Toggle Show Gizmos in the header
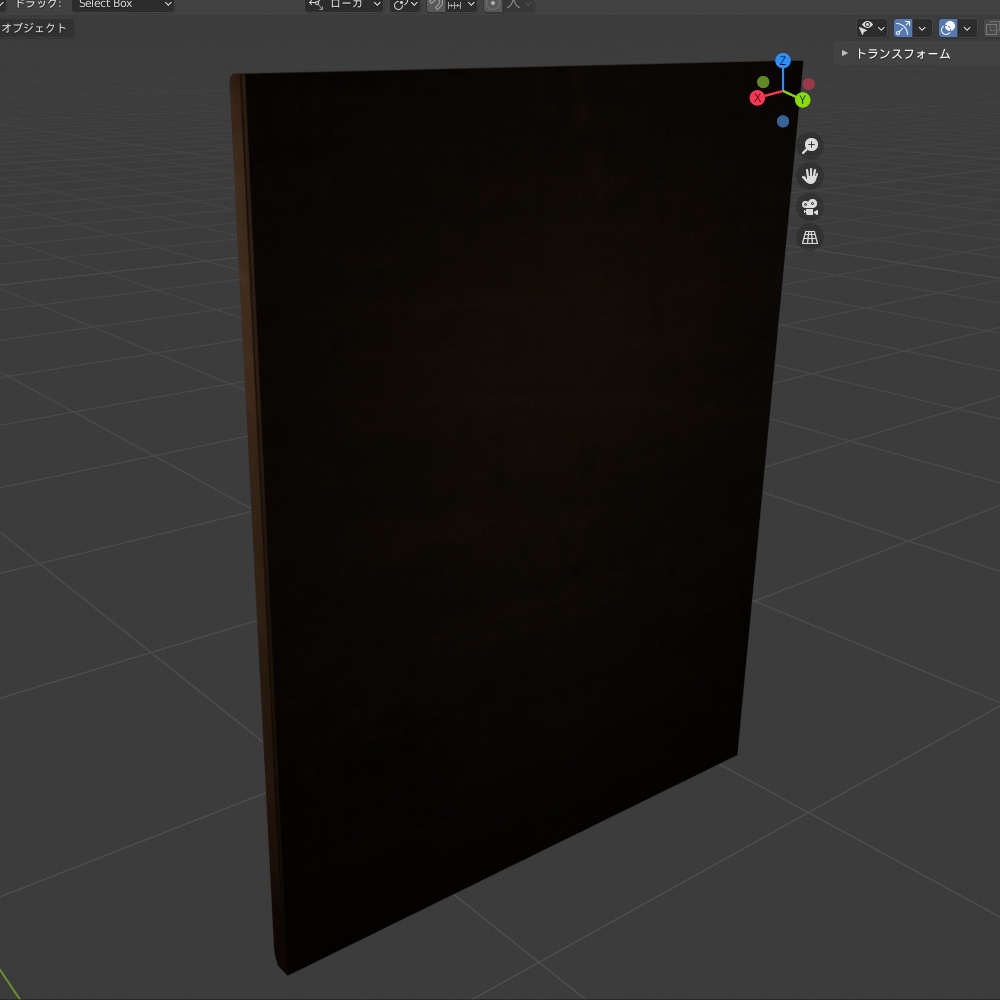Screen dimensions: 1000x1000 point(903,27)
